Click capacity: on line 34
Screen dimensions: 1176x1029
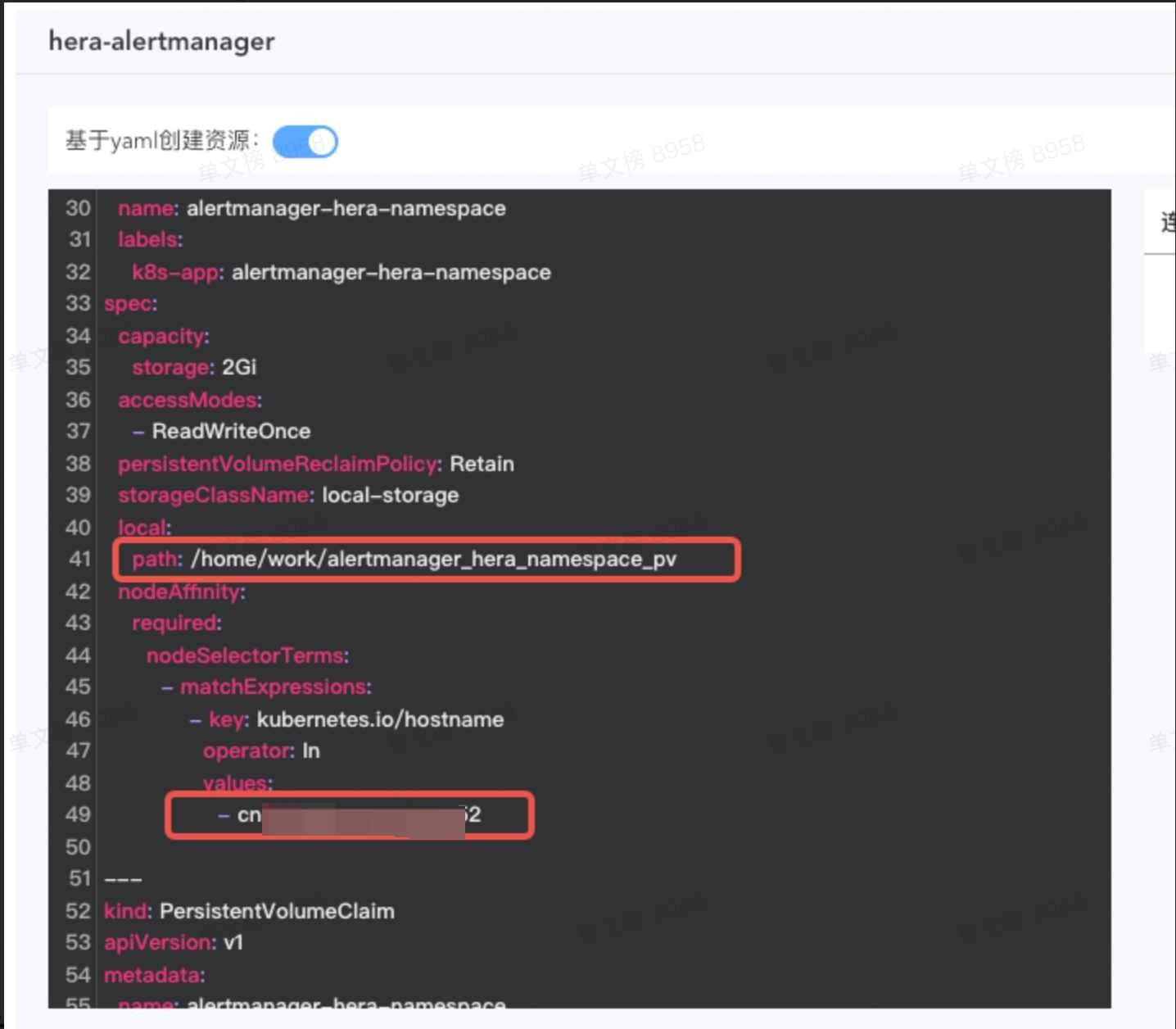164,336
